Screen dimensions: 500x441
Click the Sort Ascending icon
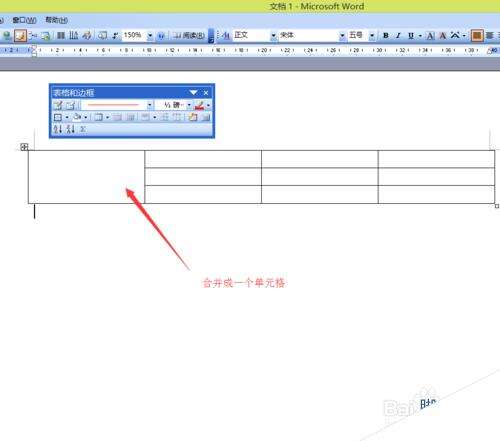[x=58, y=129]
